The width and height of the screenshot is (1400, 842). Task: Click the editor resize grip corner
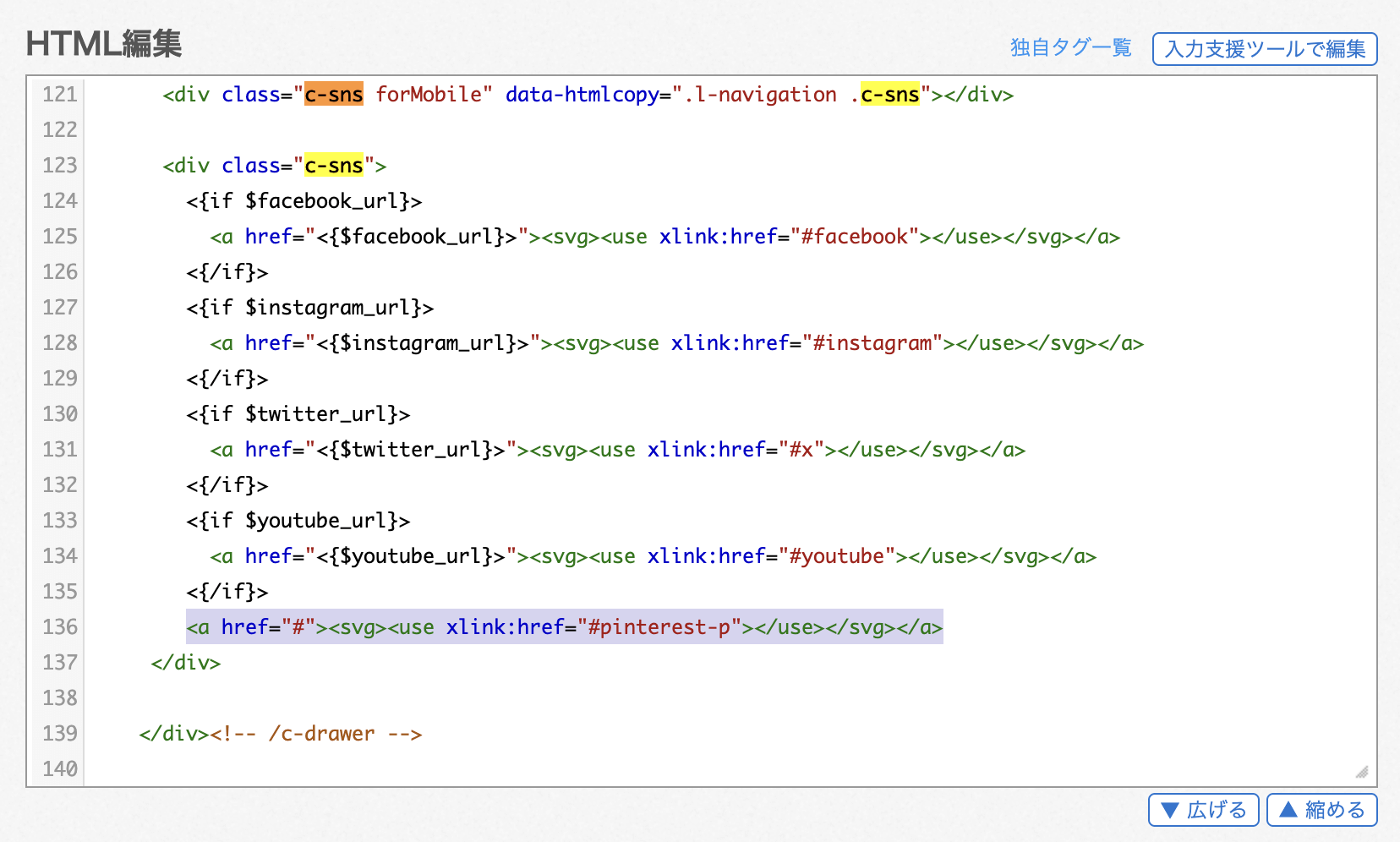1361,771
